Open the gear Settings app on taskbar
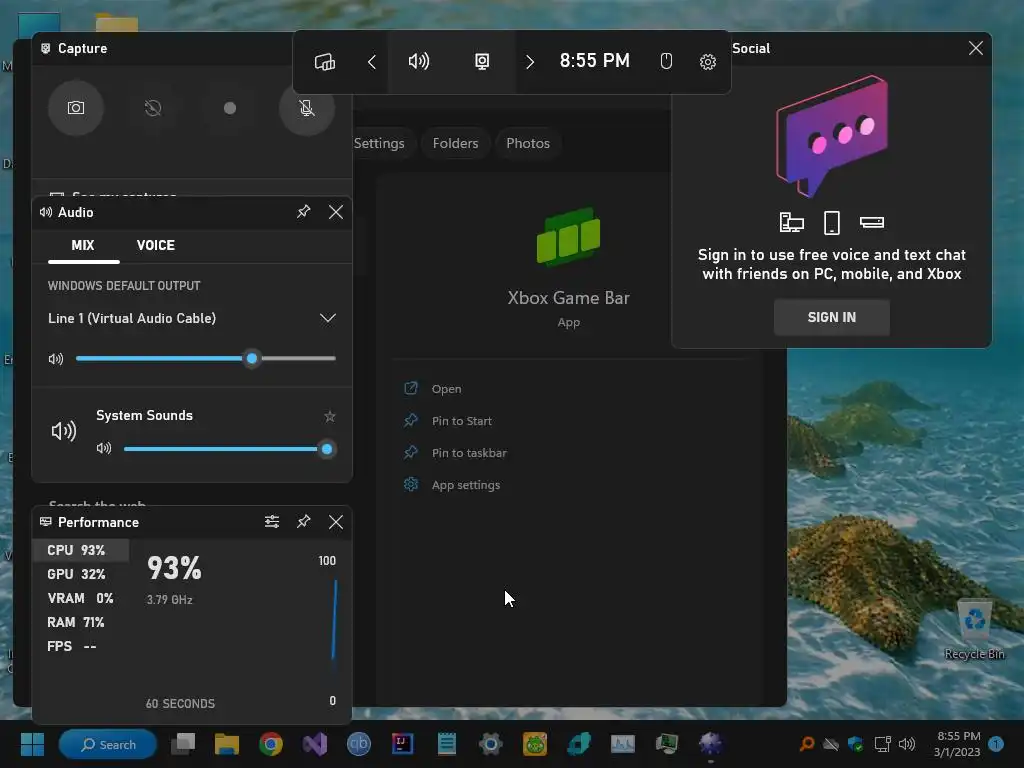Viewport: 1024px width, 768px height. pos(490,744)
